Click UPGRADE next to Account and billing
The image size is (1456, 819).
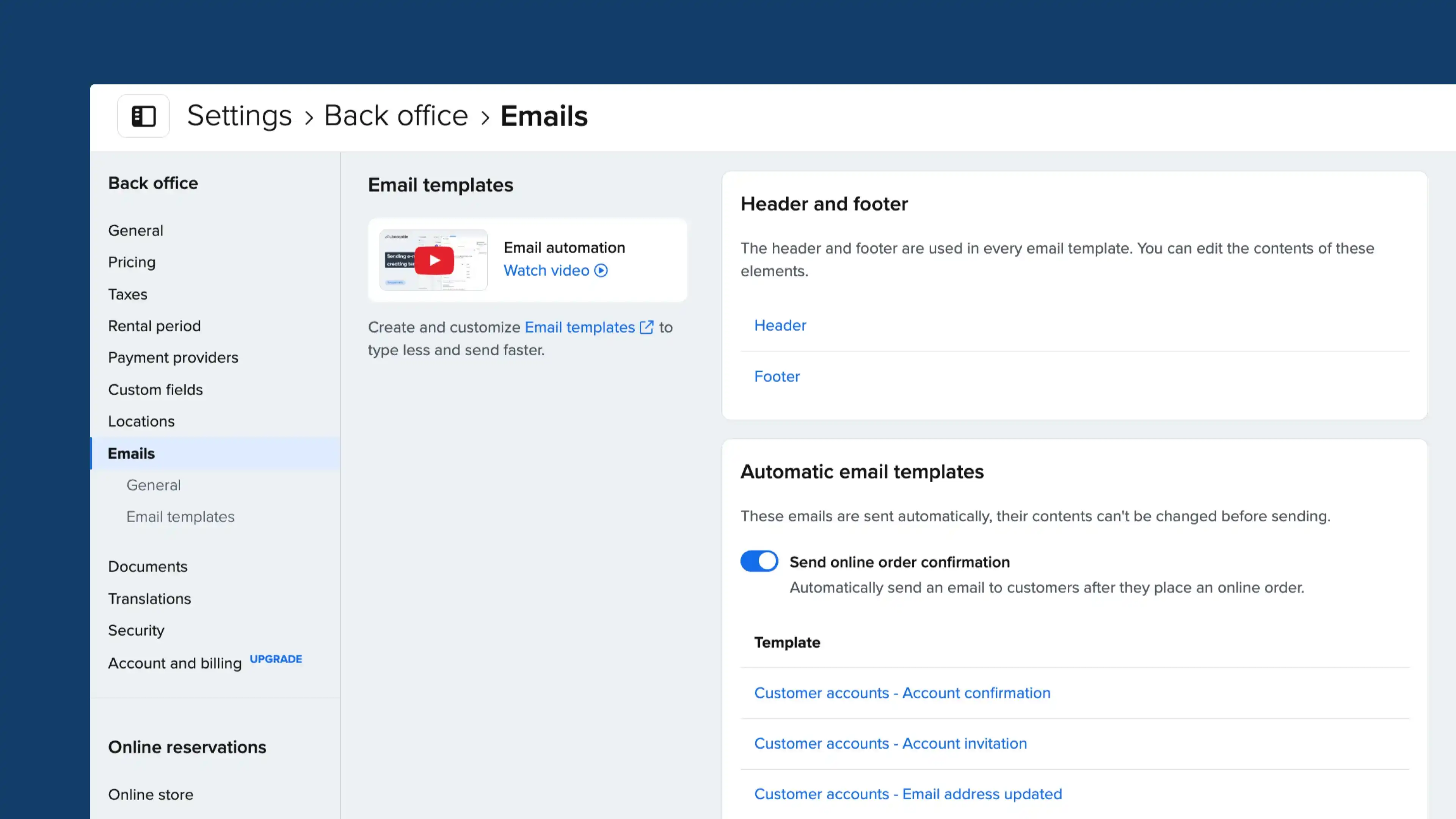(x=275, y=659)
